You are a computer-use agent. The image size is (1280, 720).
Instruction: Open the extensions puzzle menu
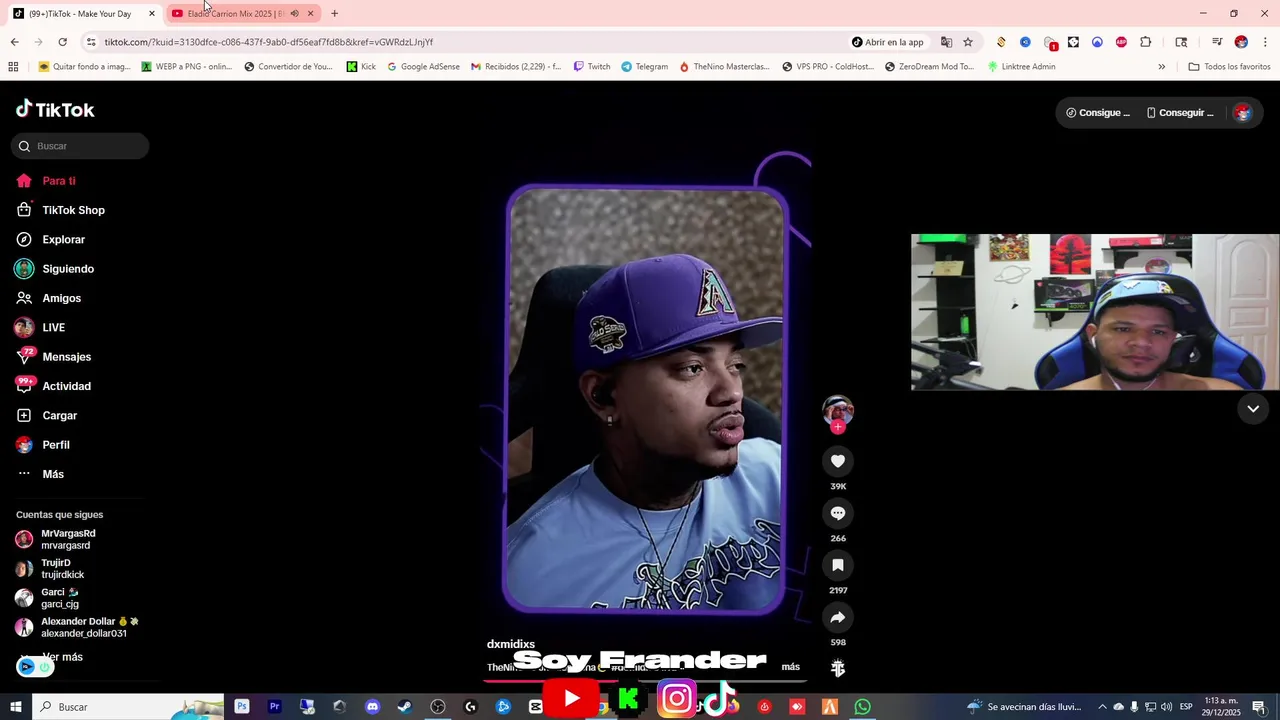[1146, 42]
